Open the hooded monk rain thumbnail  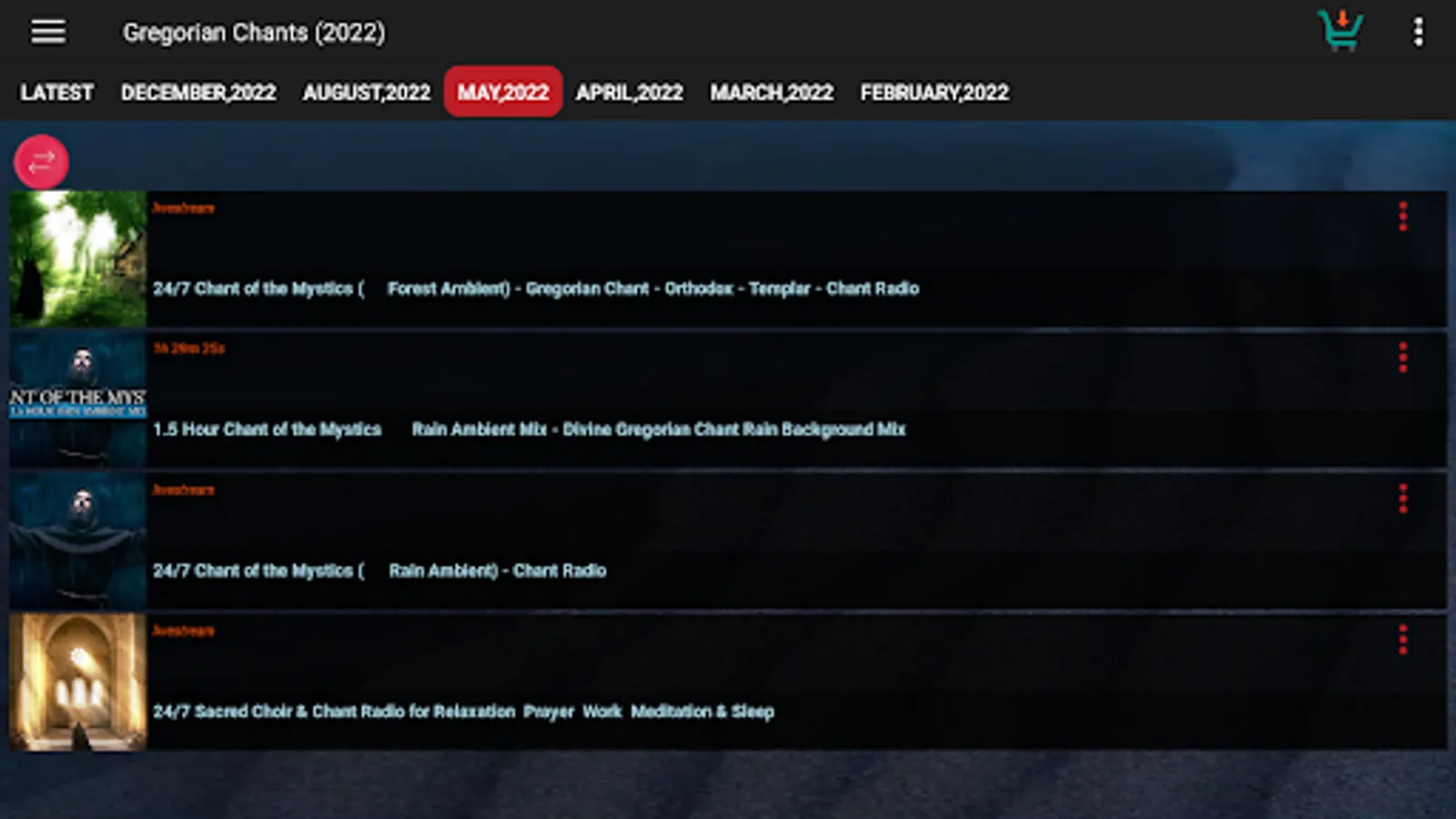[78, 541]
